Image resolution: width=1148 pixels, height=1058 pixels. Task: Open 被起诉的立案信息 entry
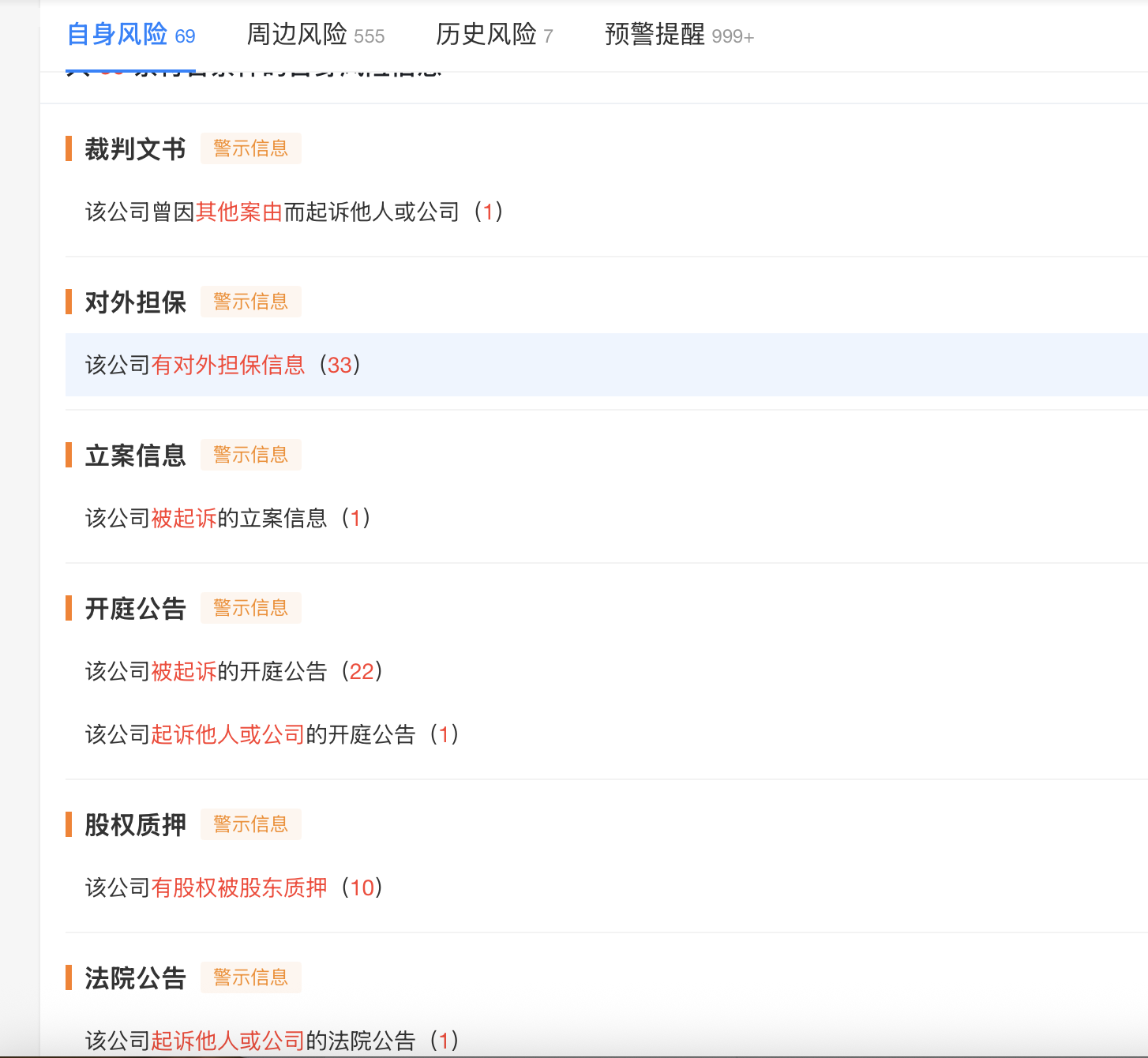pos(227,518)
